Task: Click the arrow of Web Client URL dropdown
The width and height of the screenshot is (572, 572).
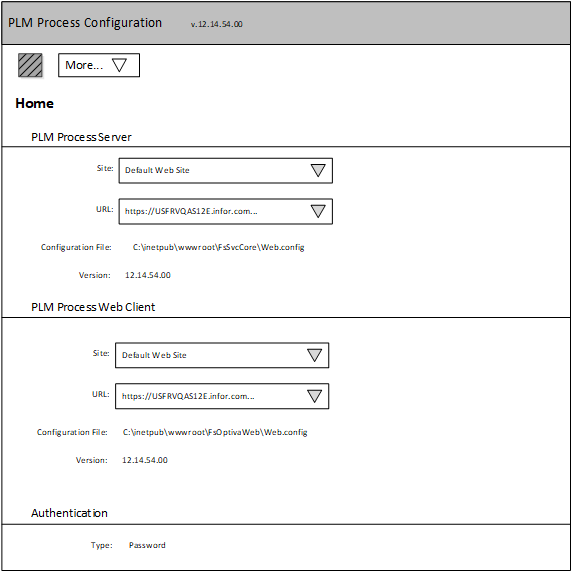Action: 314,396
